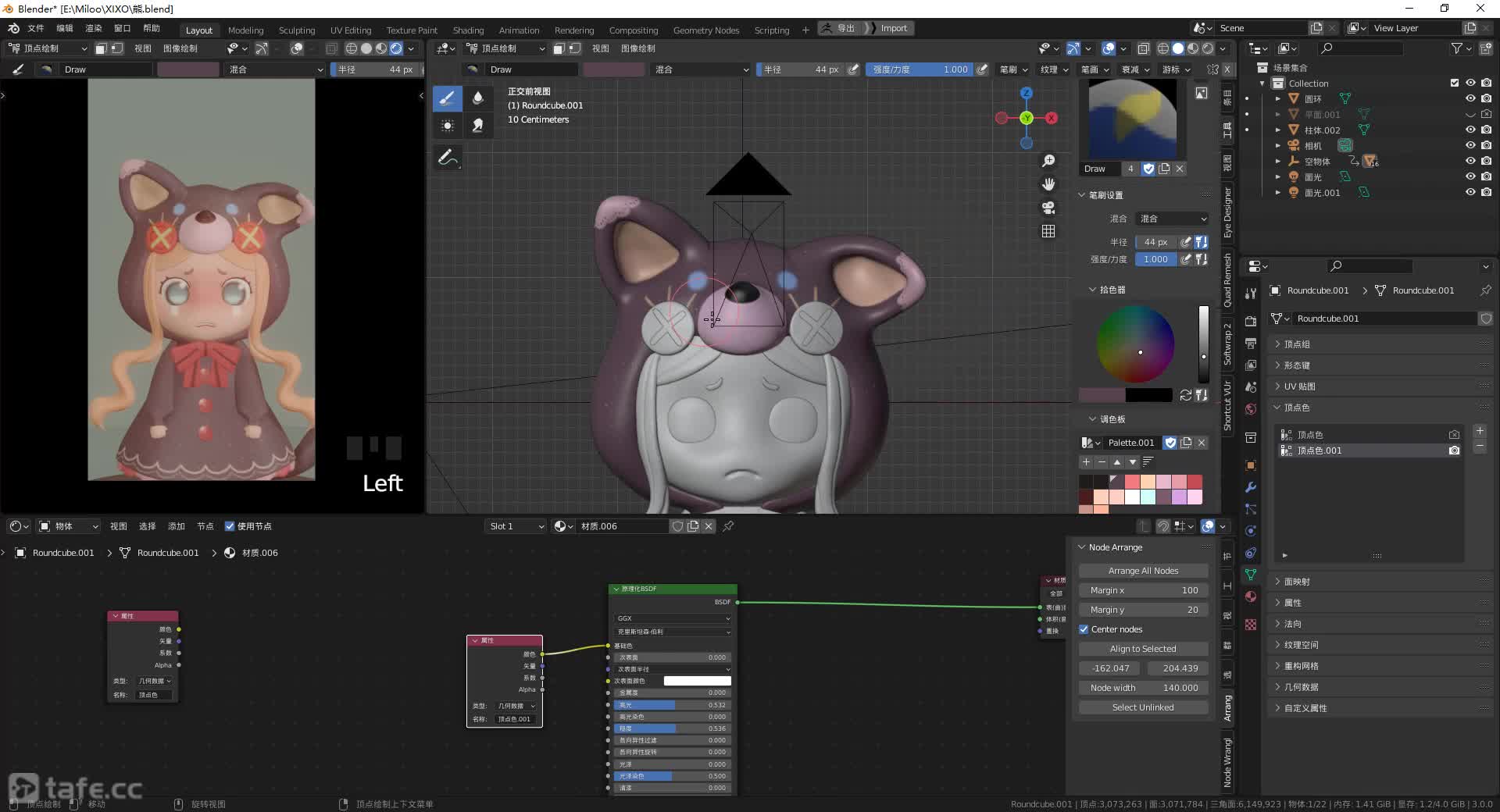This screenshot has width=1500, height=812.
Task: Open the Object Data (mesh) properties tab
Action: point(1251,575)
